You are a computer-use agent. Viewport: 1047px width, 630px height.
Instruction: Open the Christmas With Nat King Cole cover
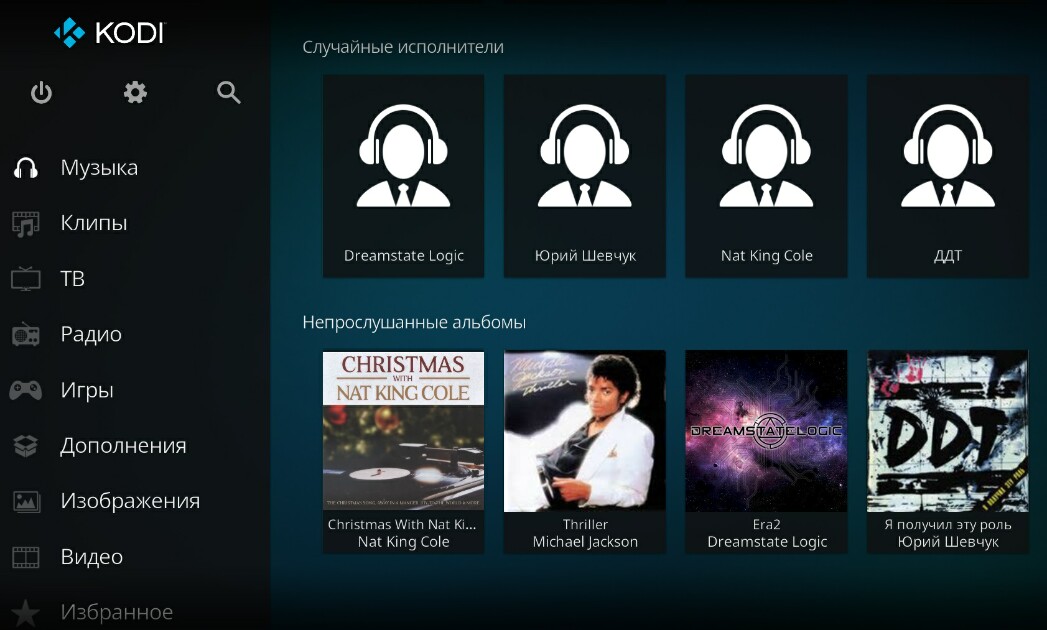[403, 431]
